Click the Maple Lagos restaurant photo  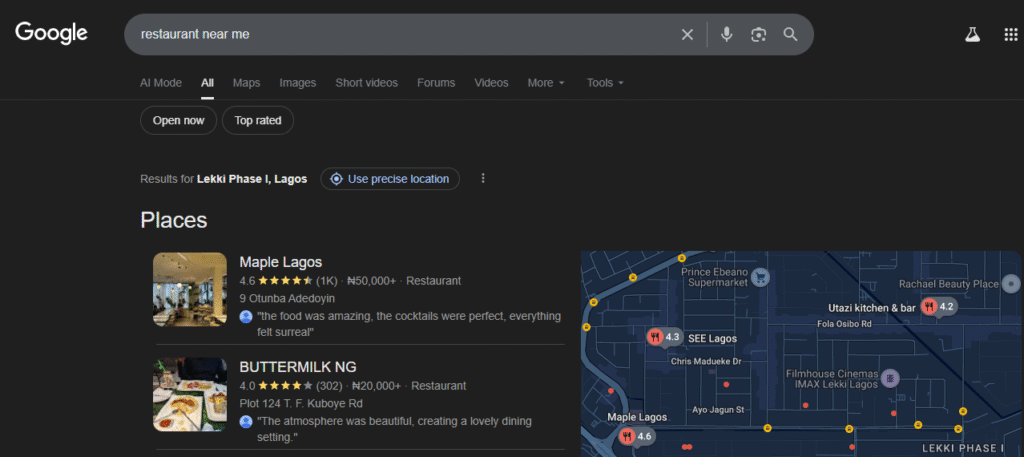pyautogui.click(x=190, y=290)
